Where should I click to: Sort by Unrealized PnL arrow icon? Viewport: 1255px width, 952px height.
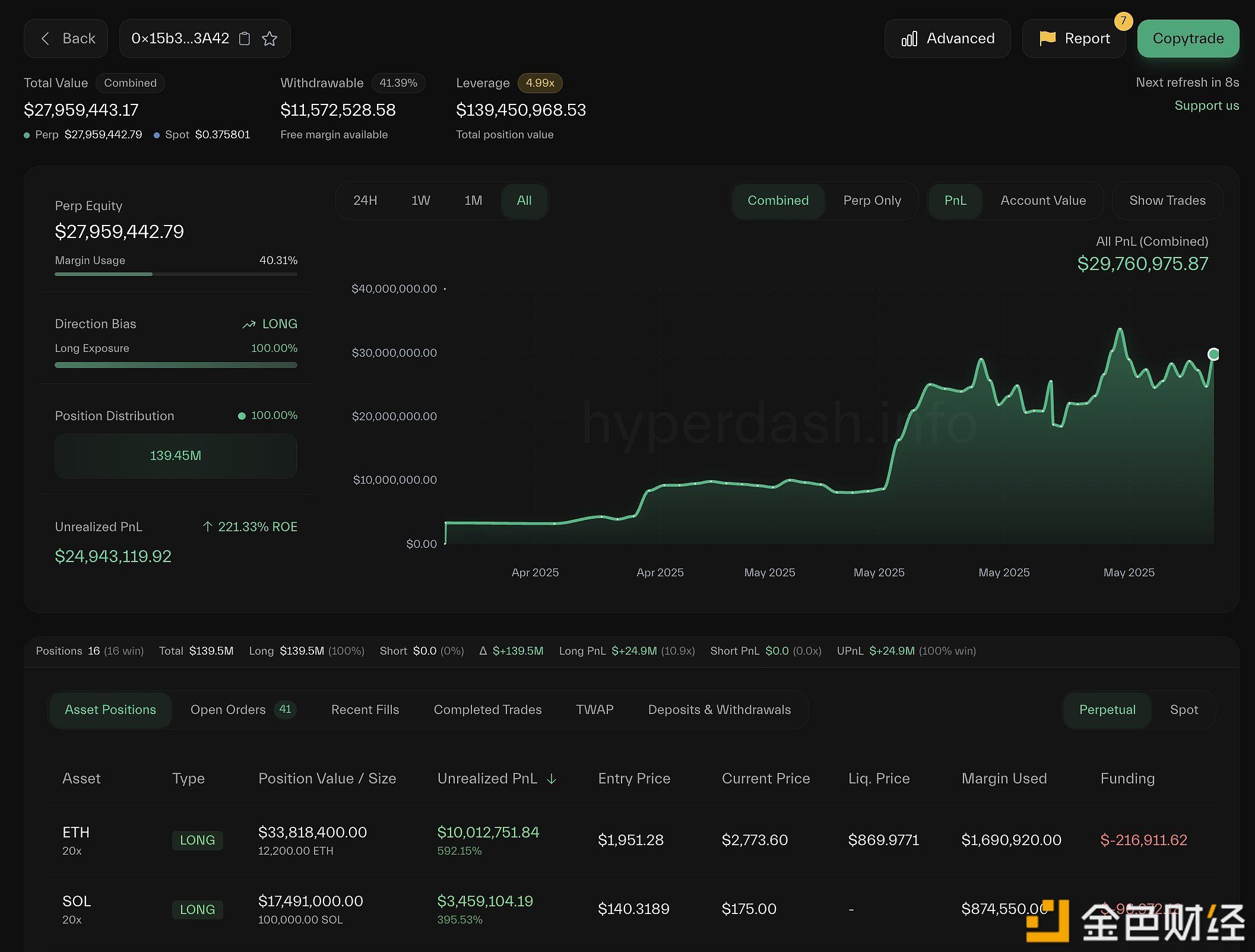click(551, 779)
